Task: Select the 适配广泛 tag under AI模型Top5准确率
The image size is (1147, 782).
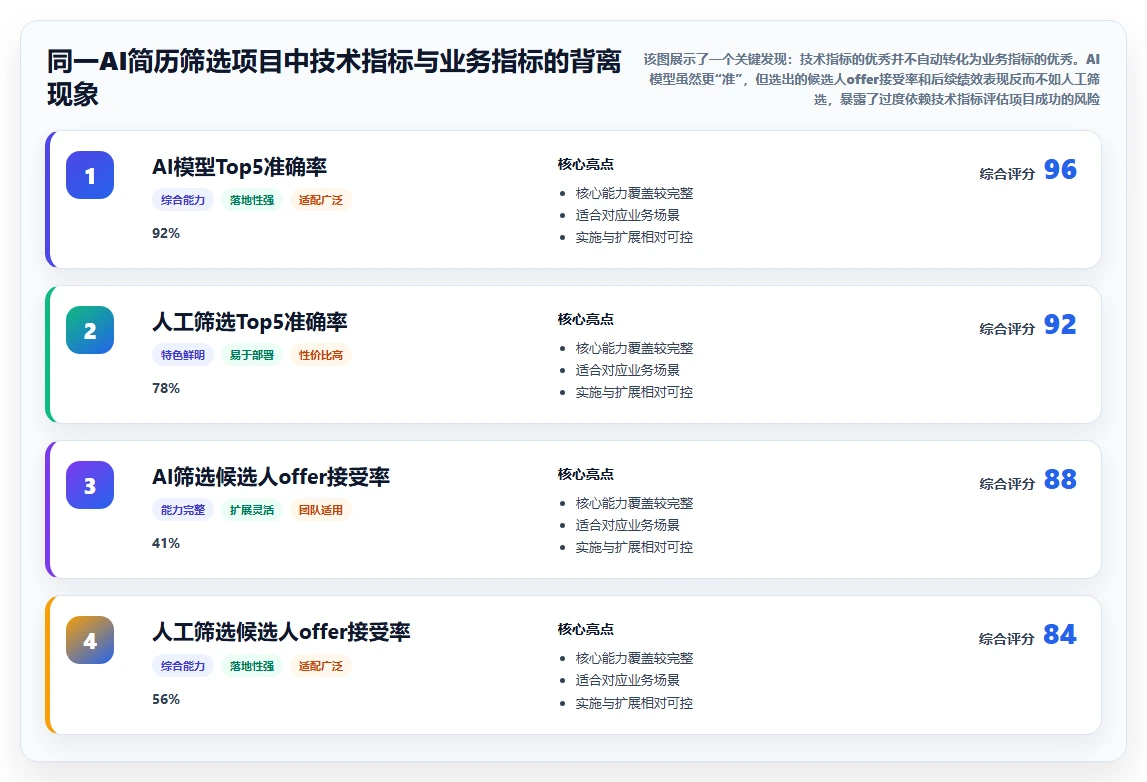Action: [320, 200]
